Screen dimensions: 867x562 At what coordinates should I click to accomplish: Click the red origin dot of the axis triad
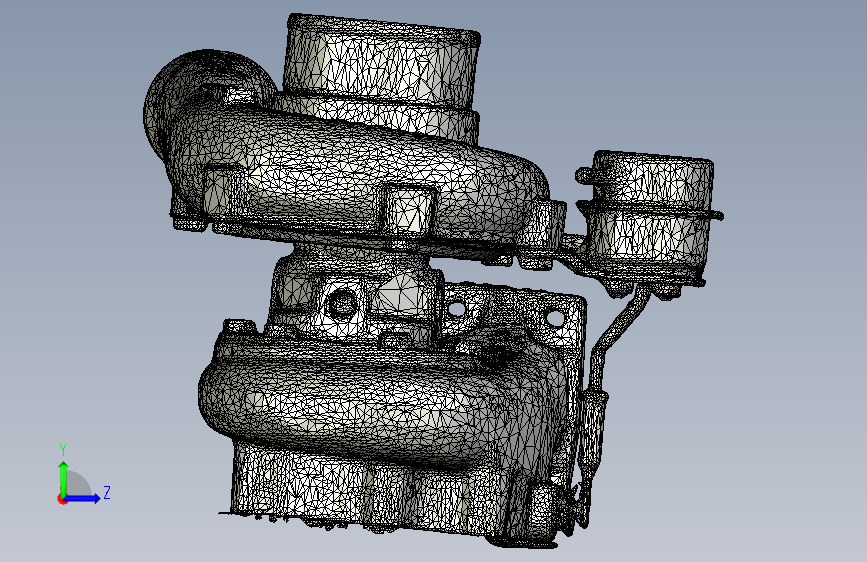click(62, 499)
